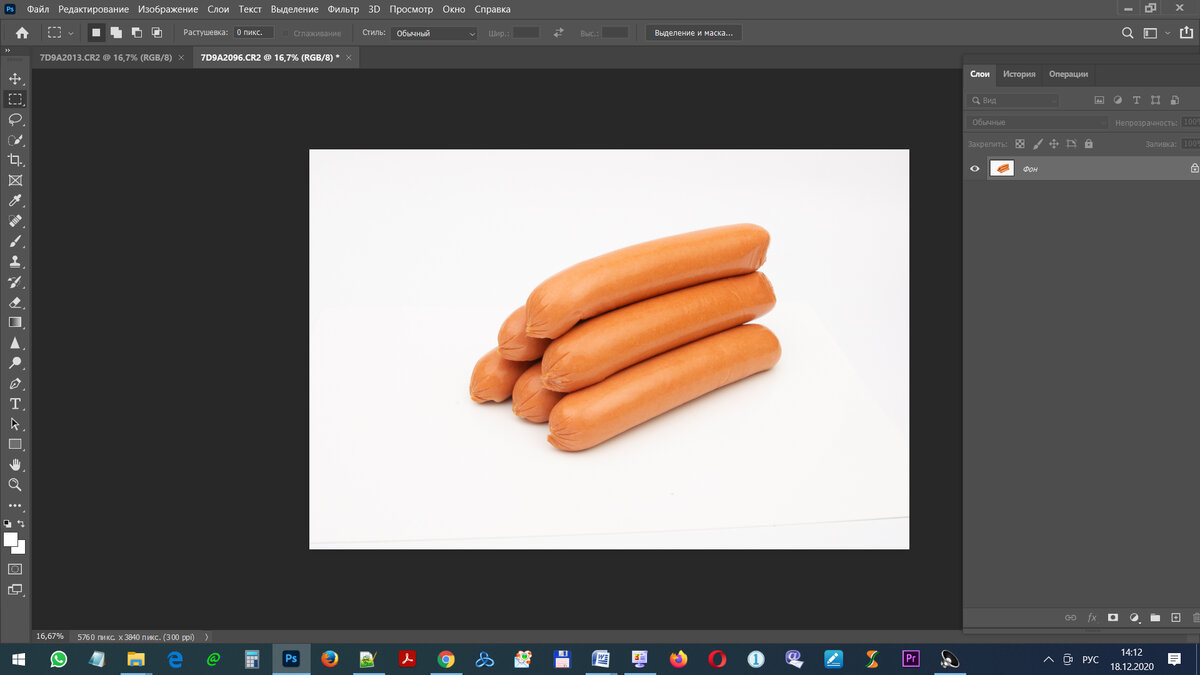Choose Intersect with selection mode
1200x675 pixels.
[157, 33]
